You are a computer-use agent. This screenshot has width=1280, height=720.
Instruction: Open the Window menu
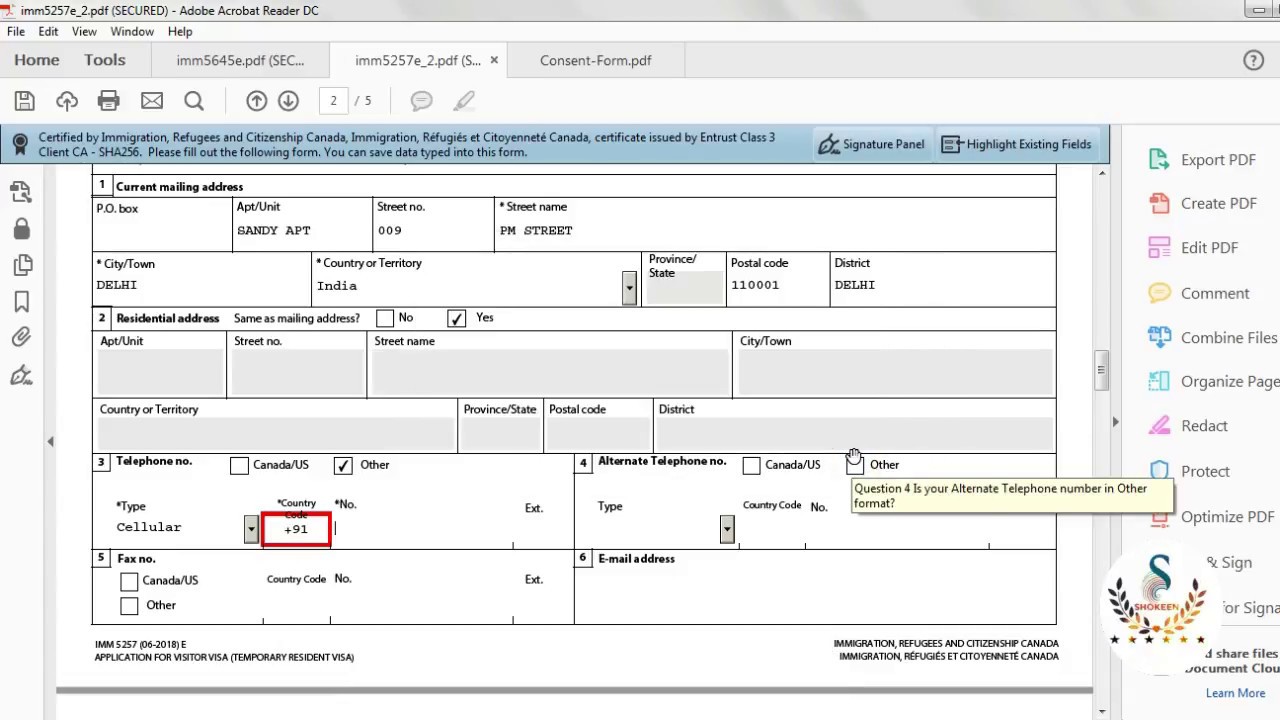[132, 31]
